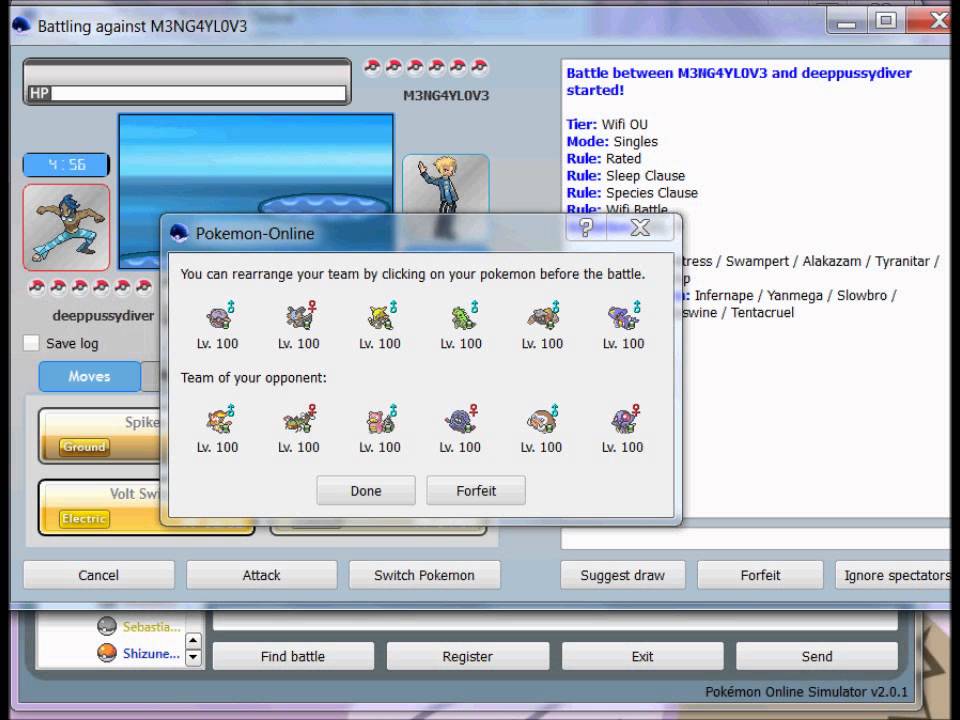Click 'Pokémon Online Simulator v2.0.1' version text
Viewport: 960px width, 720px height.
pos(806,692)
